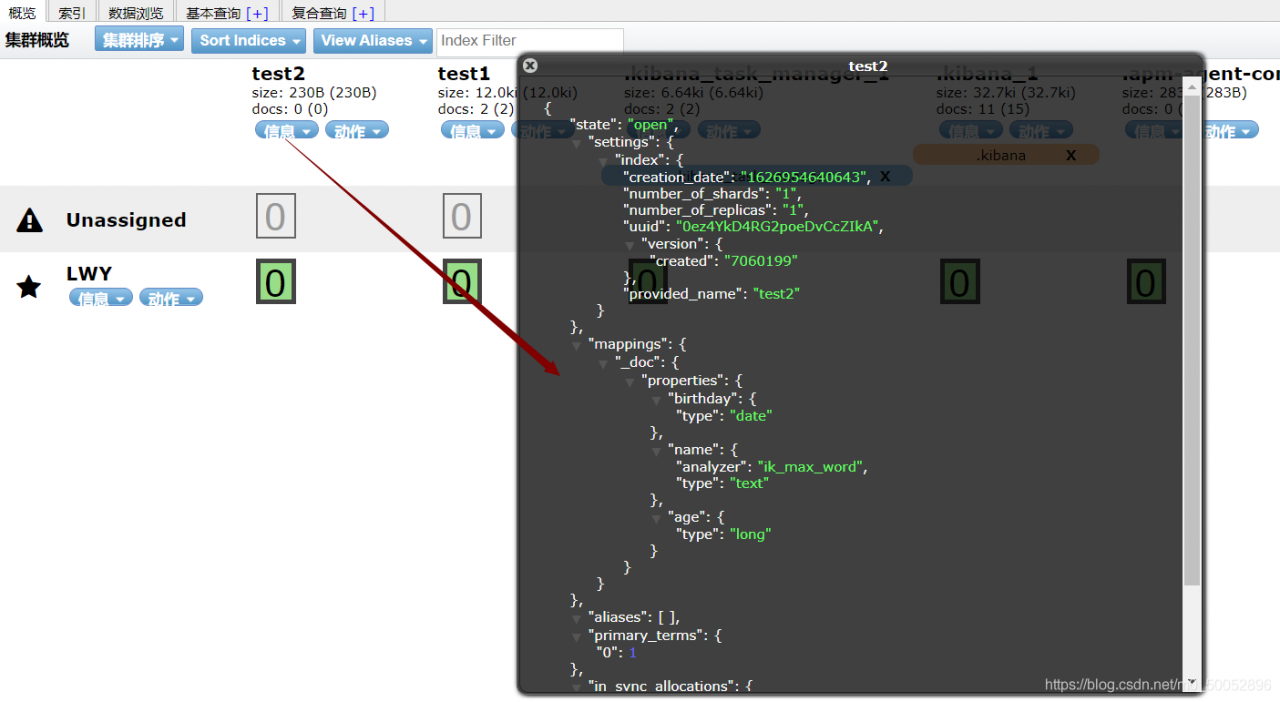Click the star icon beside LWY node
This screenshot has width=1280, height=702.
tap(30, 288)
